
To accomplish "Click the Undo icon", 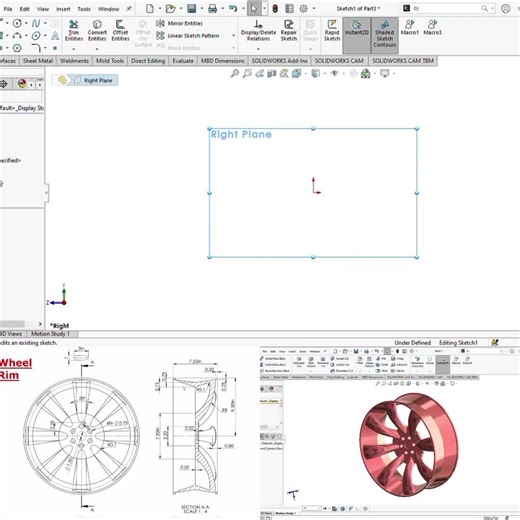I will pyautogui.click(x=233, y=9).
